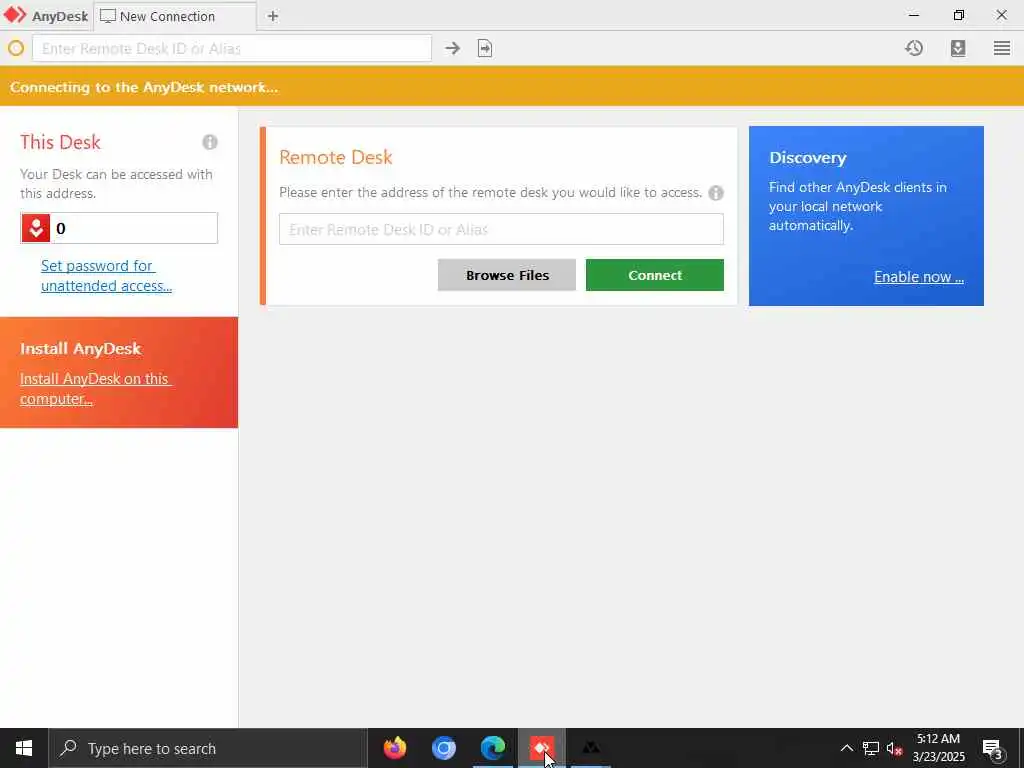Click the taskbar search box
1024x768 pixels.
(x=208, y=748)
